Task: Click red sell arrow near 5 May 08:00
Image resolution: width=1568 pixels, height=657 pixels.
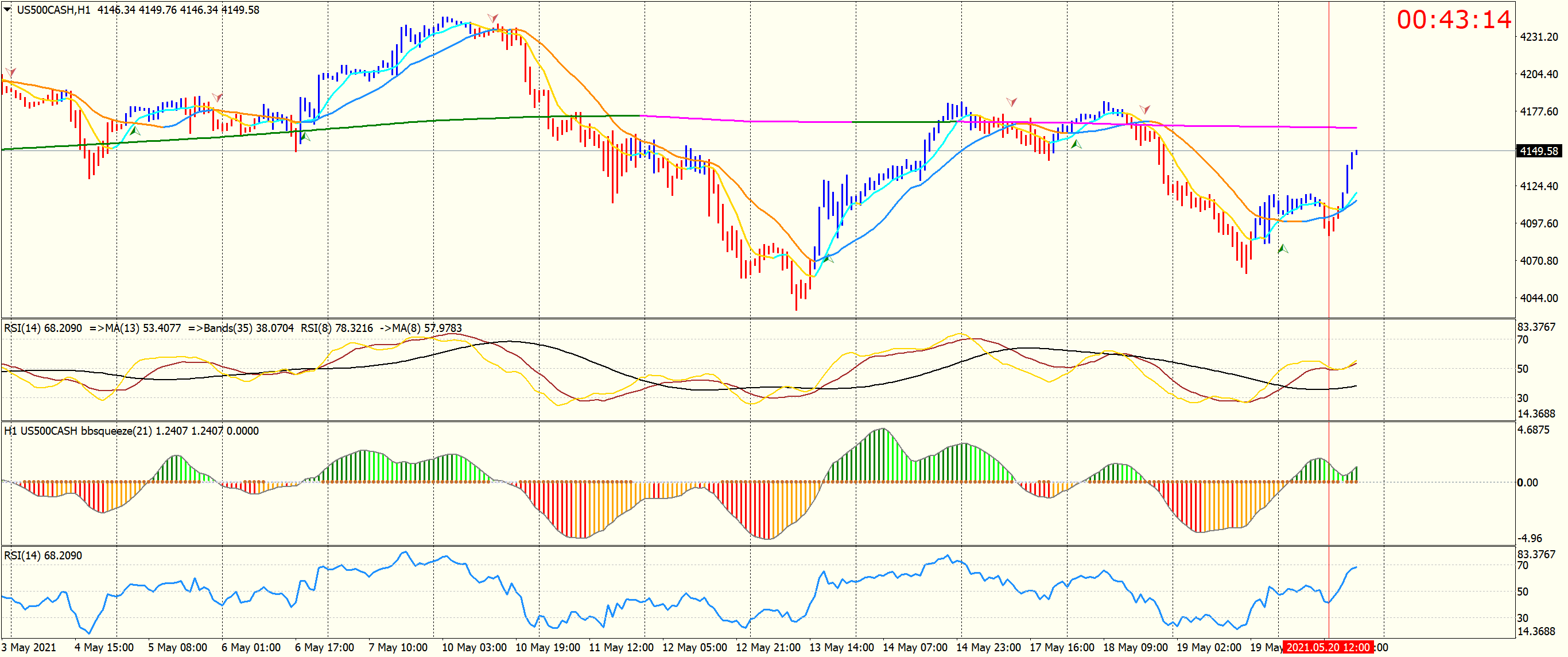Action: pyautogui.click(x=217, y=98)
